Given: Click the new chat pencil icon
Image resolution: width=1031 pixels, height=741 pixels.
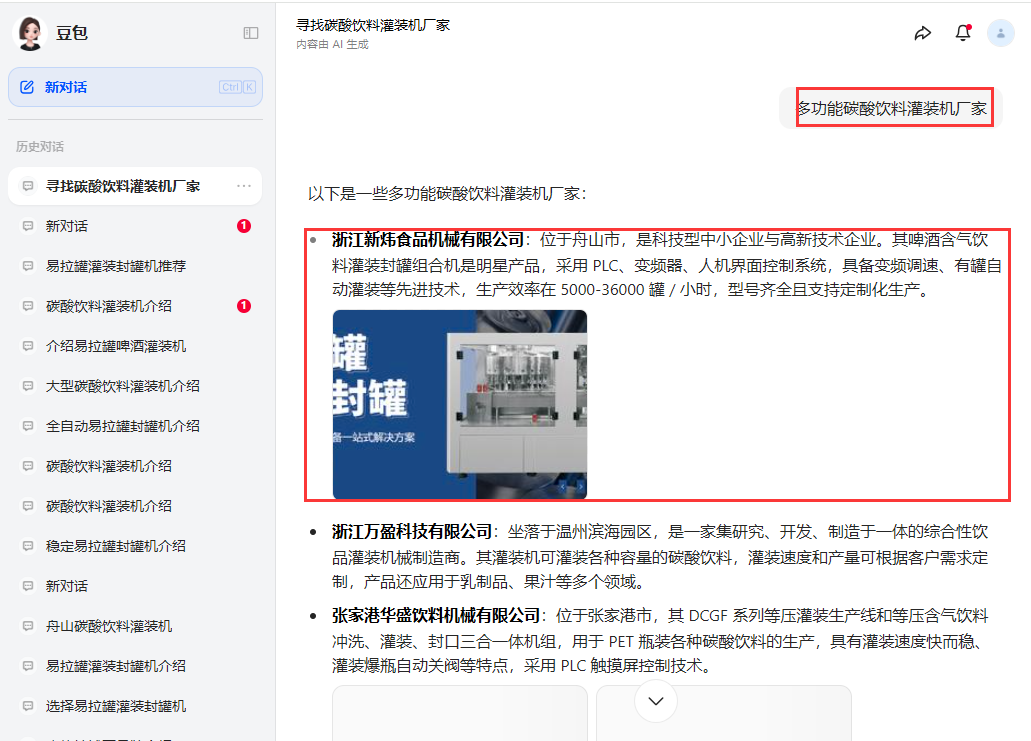Looking at the screenshot, I should (27, 87).
